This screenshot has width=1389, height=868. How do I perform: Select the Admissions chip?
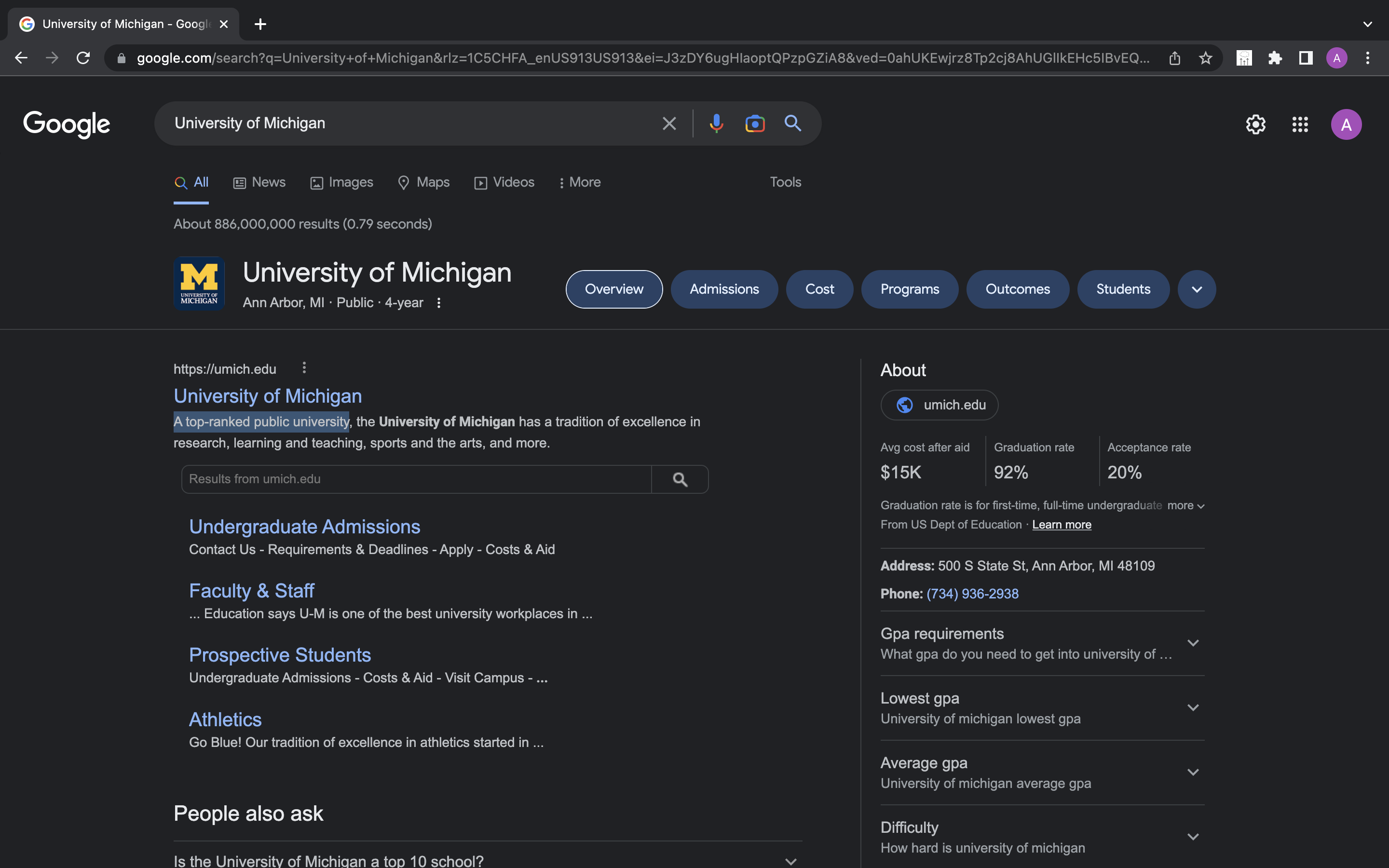tap(724, 289)
